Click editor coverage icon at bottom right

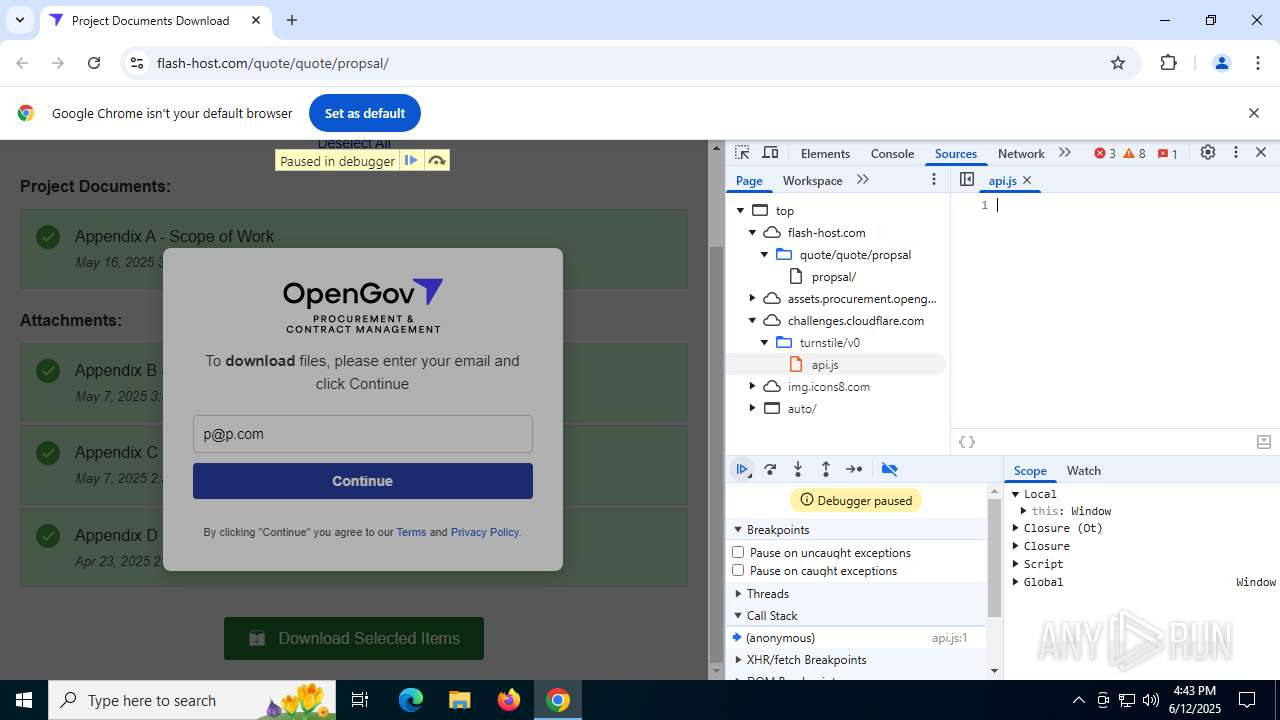point(1263,442)
